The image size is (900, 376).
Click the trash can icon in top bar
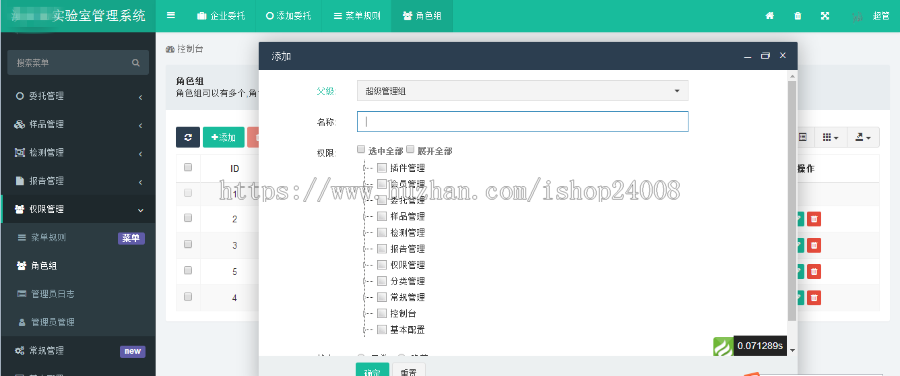point(798,16)
